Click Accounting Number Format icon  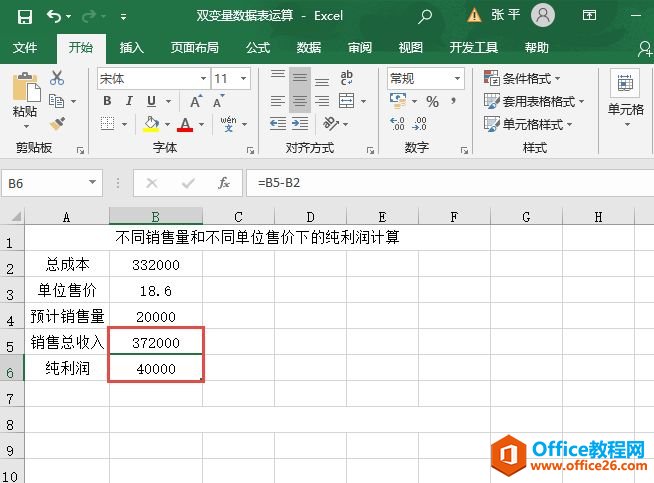click(x=398, y=101)
